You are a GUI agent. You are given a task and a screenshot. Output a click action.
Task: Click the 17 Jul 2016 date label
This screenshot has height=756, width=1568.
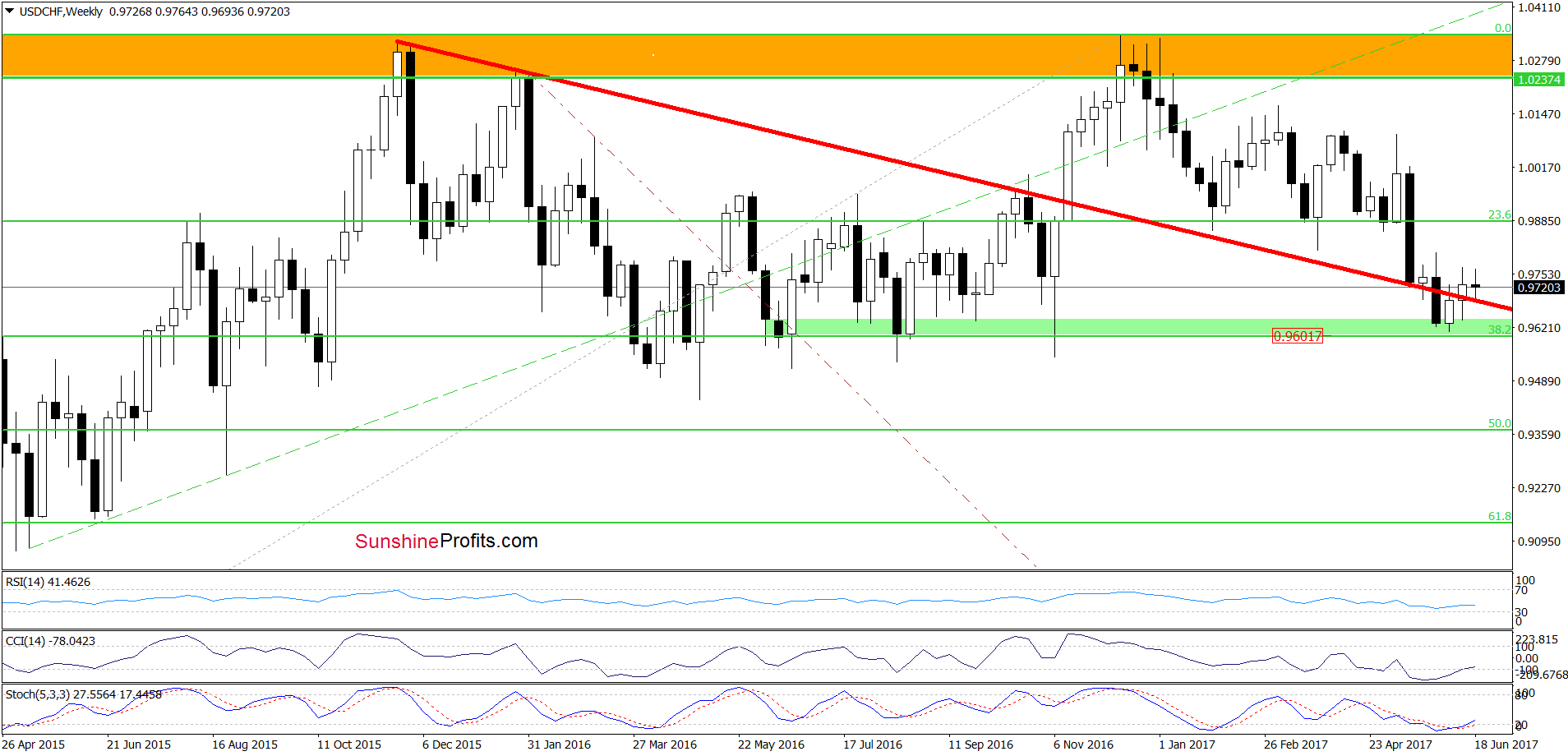[x=873, y=744]
